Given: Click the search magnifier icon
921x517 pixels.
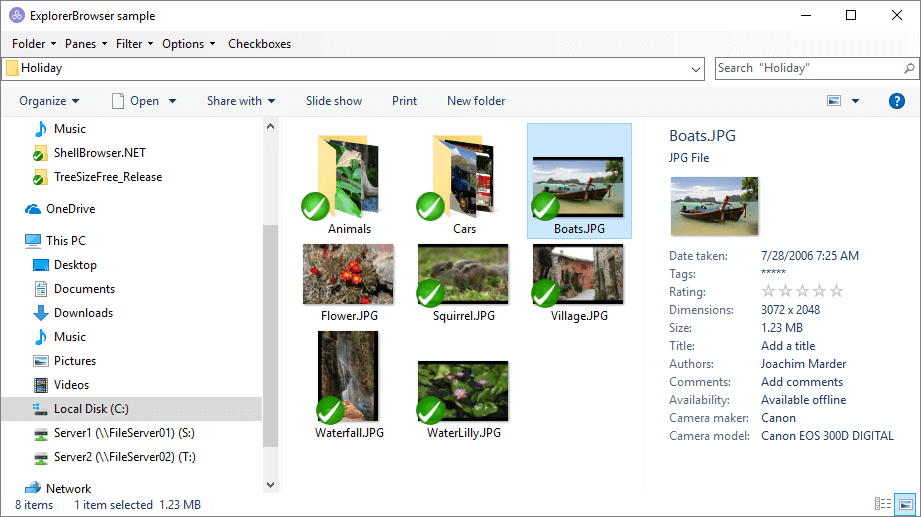Looking at the screenshot, I should coord(909,68).
